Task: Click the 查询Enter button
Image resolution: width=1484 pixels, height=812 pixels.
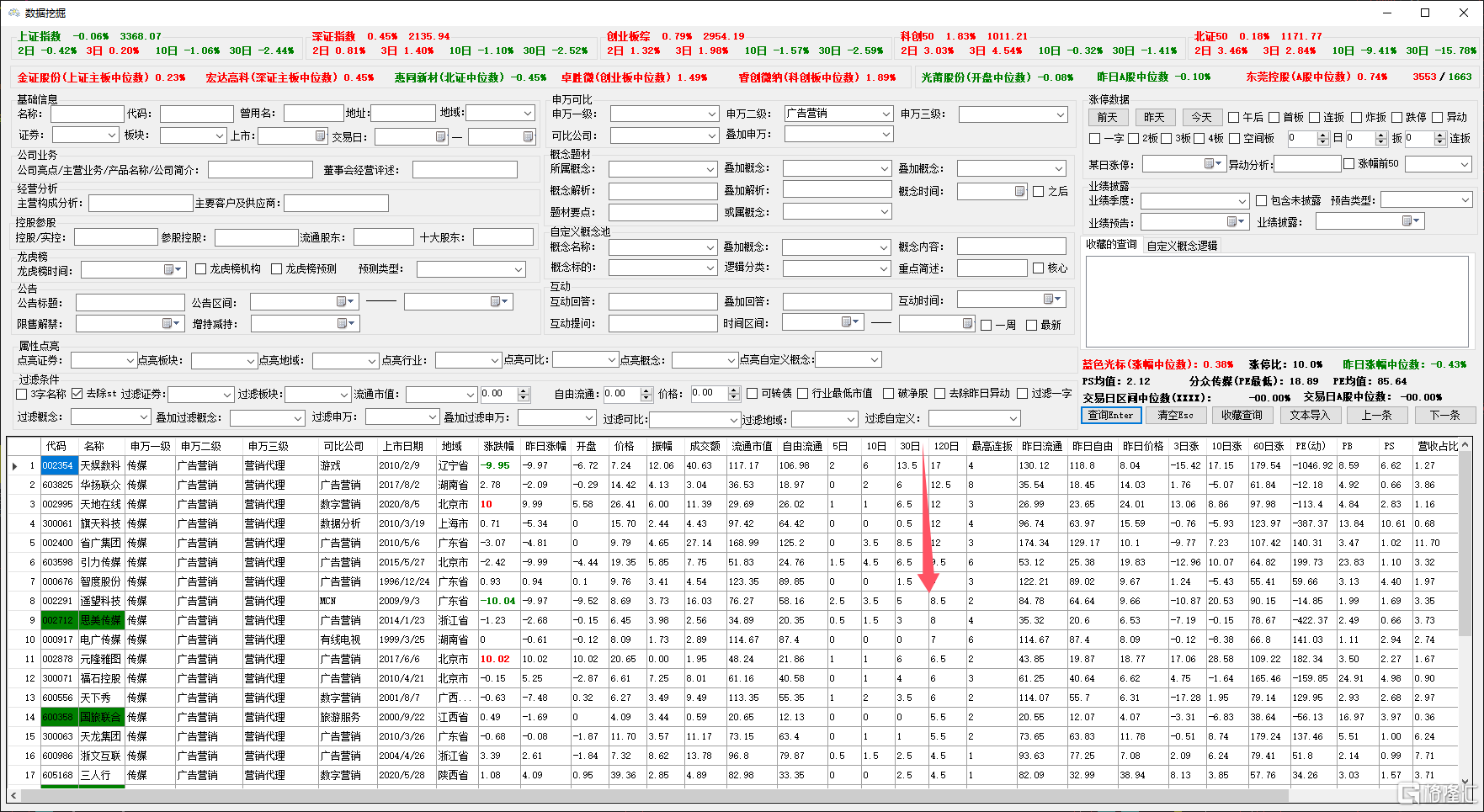Action: coord(1111,415)
